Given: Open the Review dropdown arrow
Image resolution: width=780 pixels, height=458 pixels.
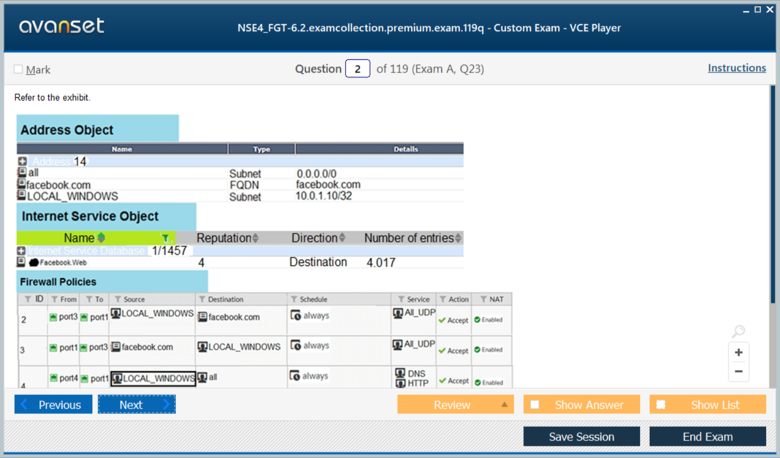Looking at the screenshot, I should (x=504, y=404).
